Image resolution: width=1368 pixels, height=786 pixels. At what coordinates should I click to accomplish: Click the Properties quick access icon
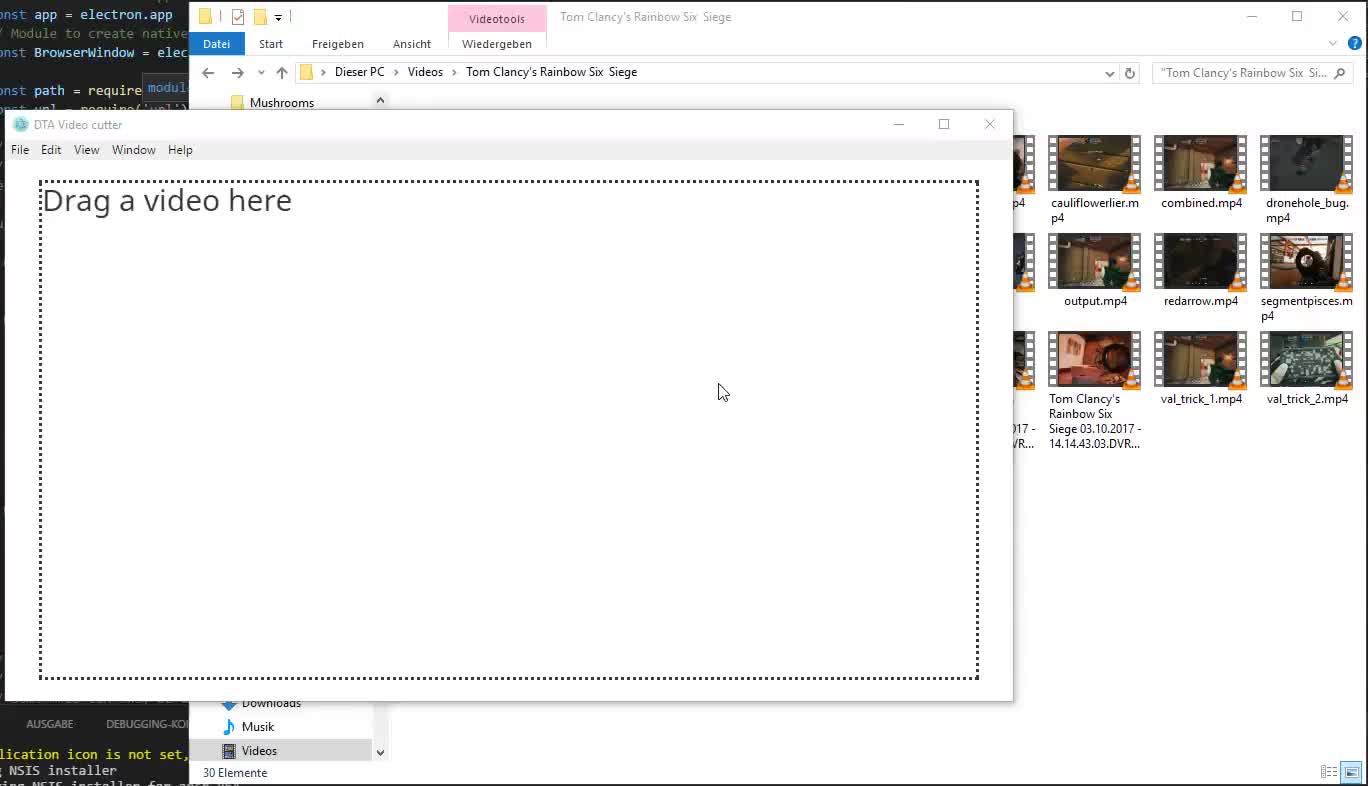(x=237, y=17)
